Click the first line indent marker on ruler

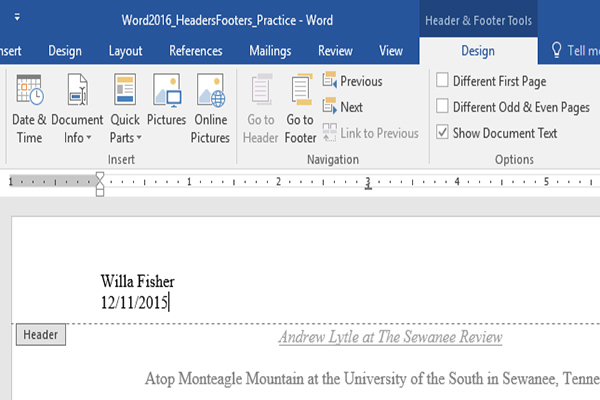point(100,176)
